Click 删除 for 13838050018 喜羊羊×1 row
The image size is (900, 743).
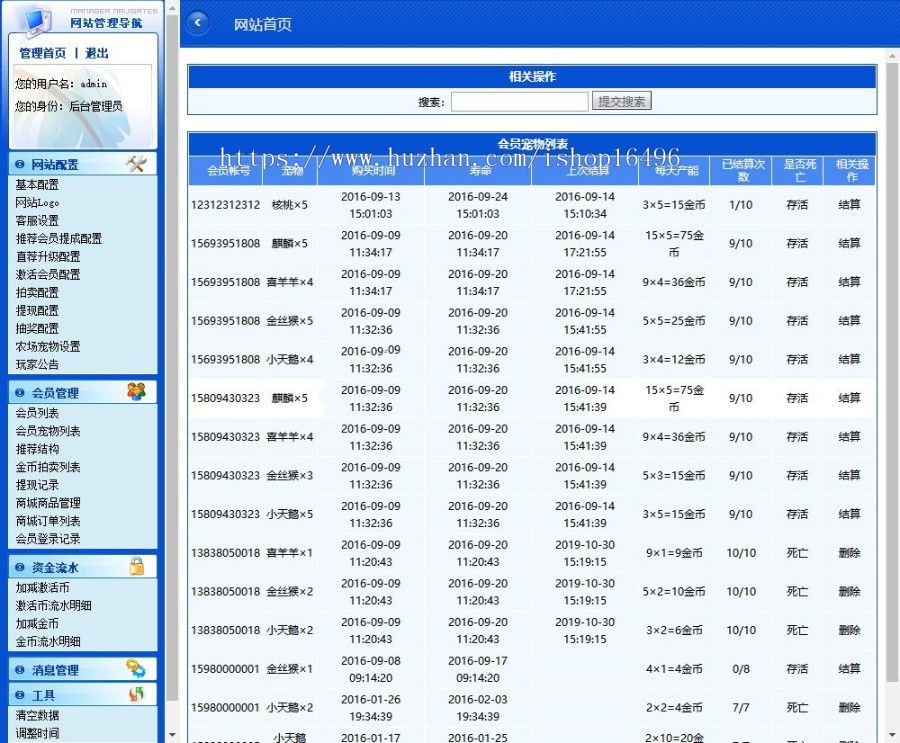[x=849, y=552]
